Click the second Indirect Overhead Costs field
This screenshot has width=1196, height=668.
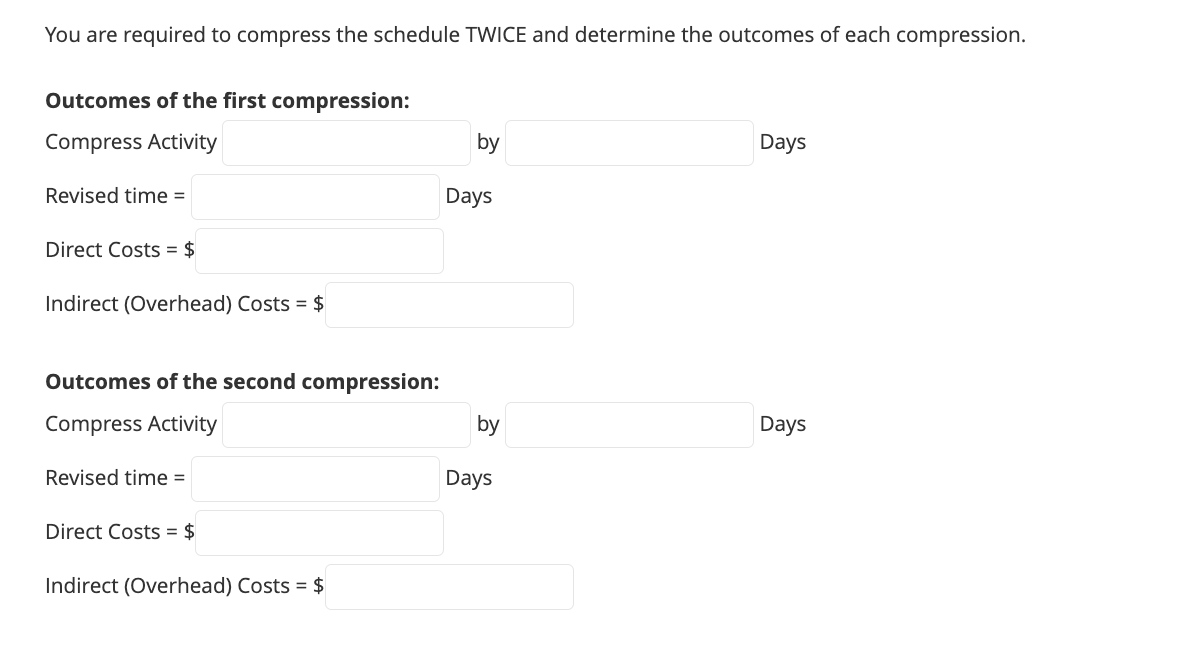click(449, 586)
